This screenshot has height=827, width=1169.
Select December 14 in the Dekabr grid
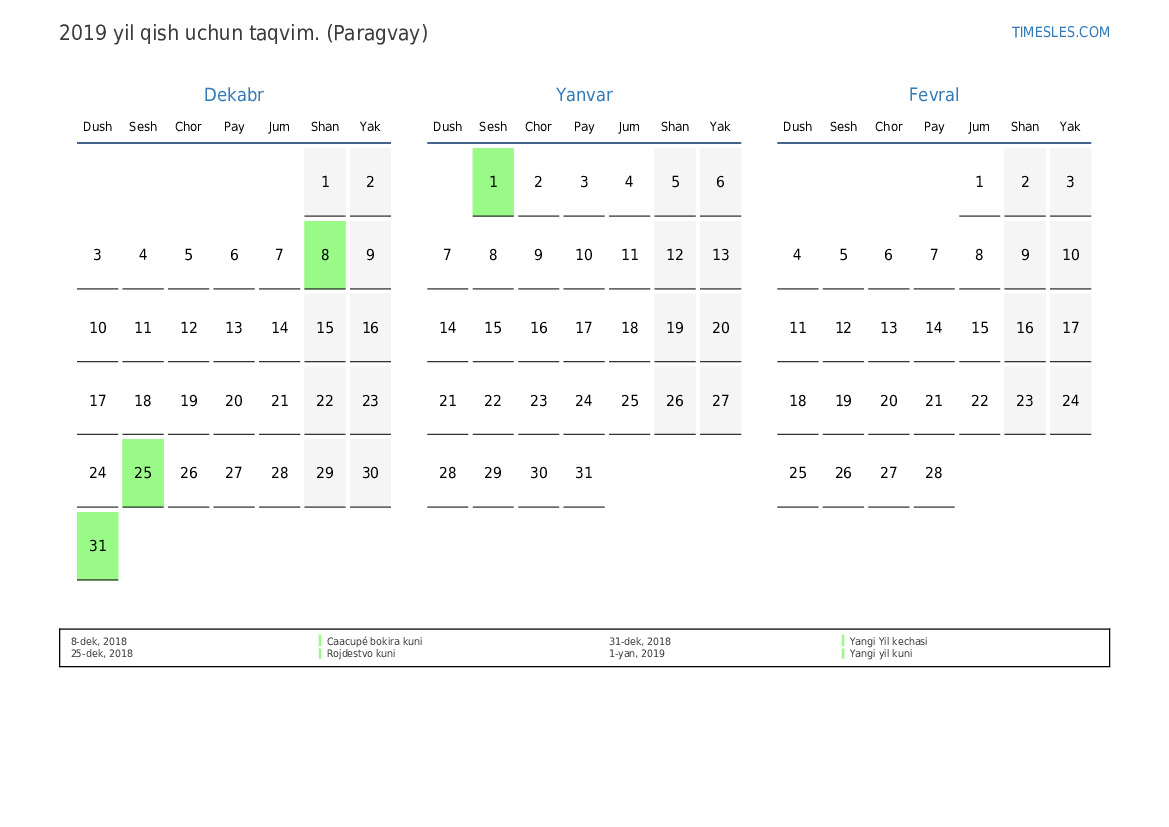coord(280,328)
